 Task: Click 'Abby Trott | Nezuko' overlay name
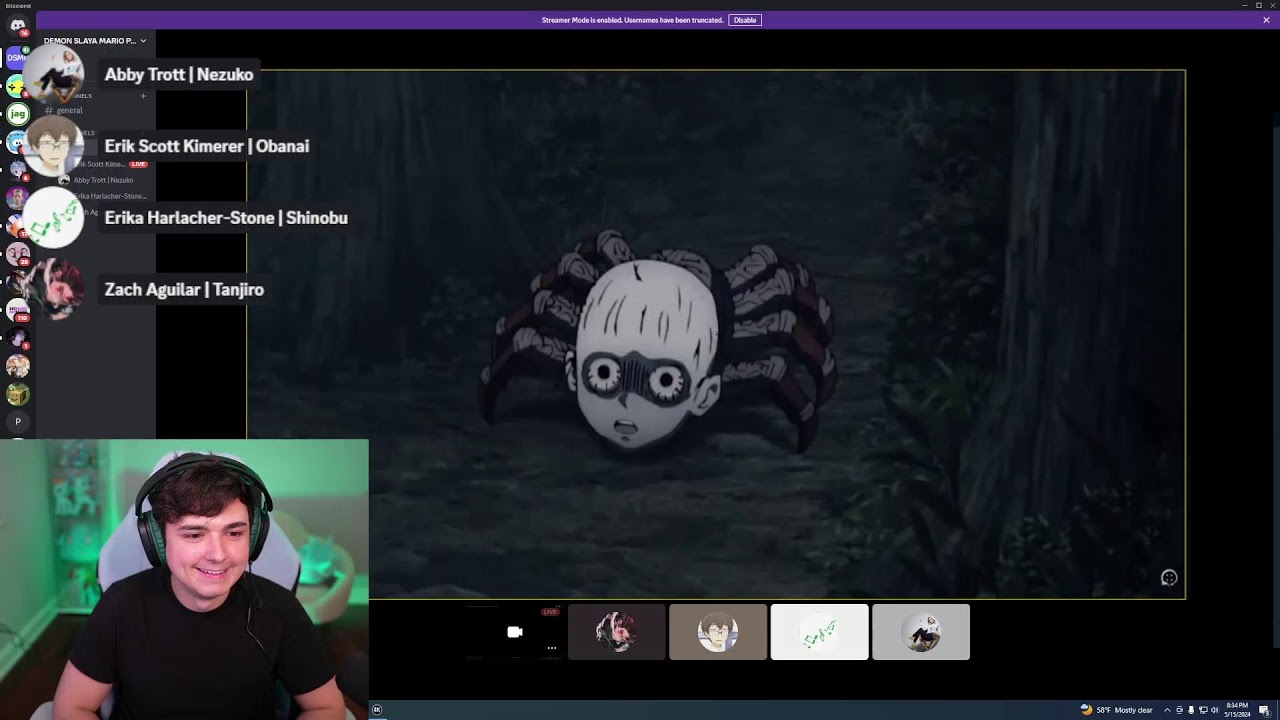179,75
